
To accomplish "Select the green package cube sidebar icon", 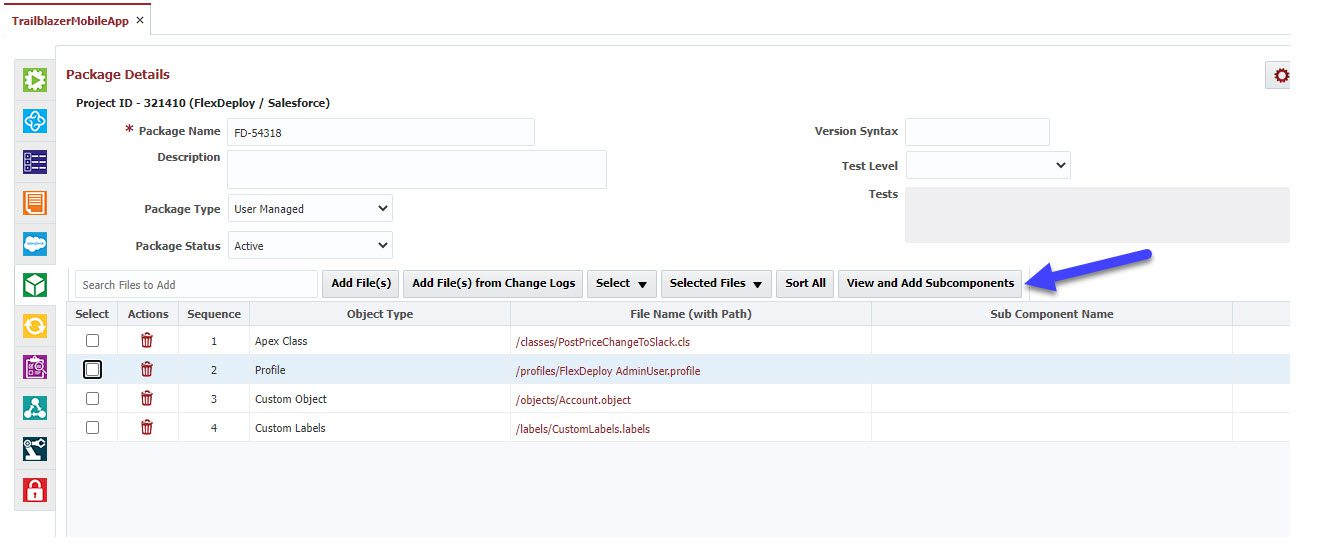I will tap(35, 285).
